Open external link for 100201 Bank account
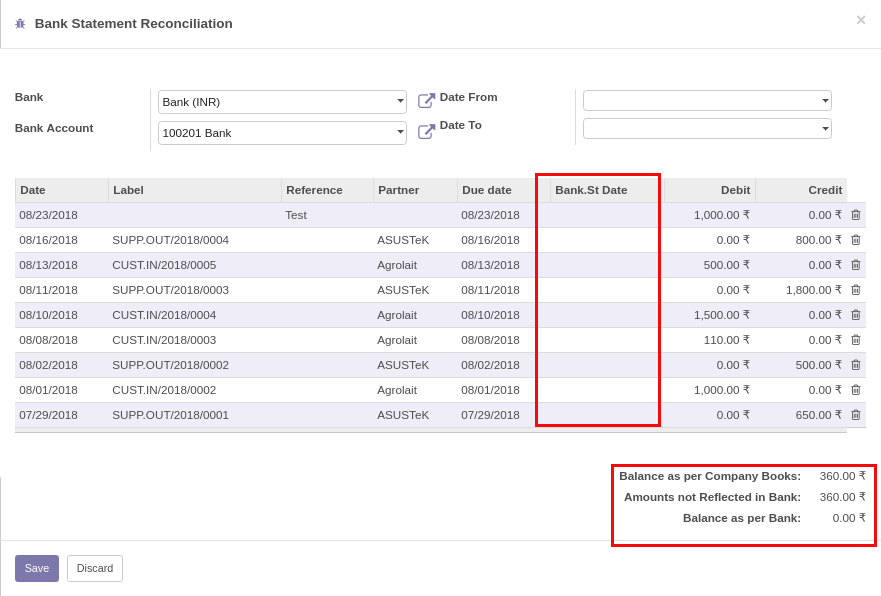The width and height of the screenshot is (881, 596). (426, 132)
